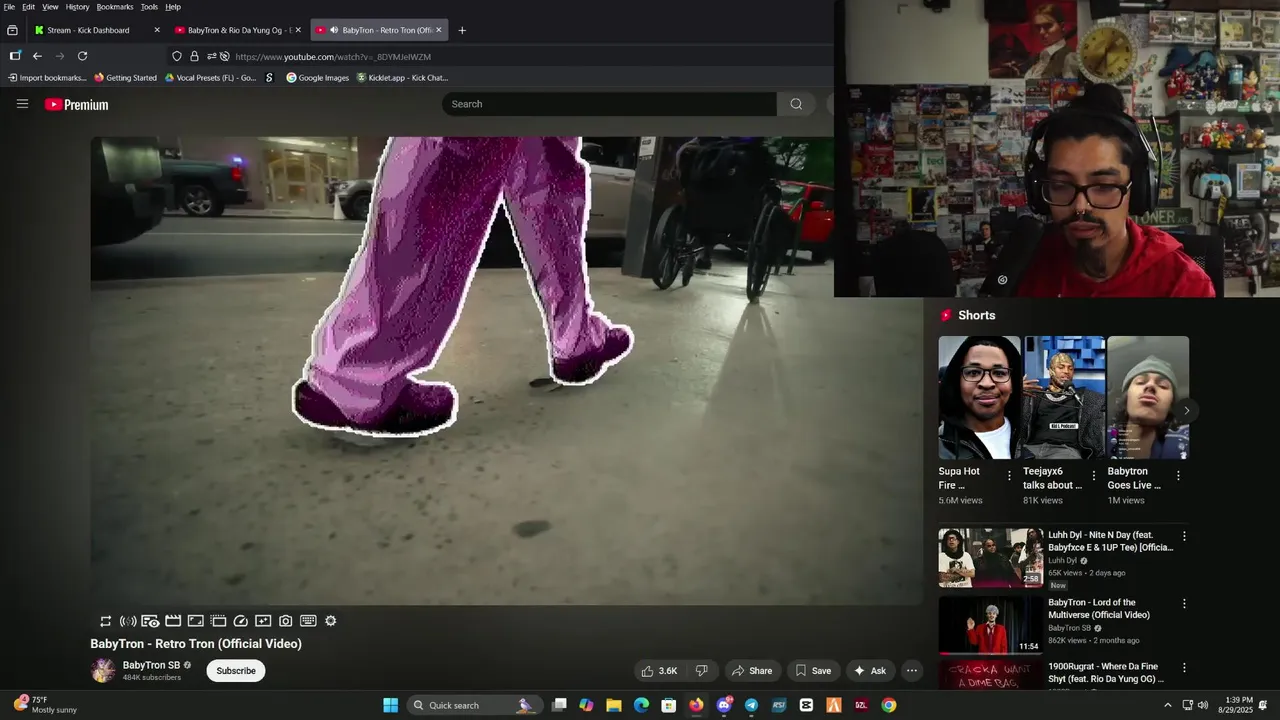Screen dimensions: 1280x720
Task: Close the Stream - Kick Dashboard tab
Action: click(x=157, y=30)
